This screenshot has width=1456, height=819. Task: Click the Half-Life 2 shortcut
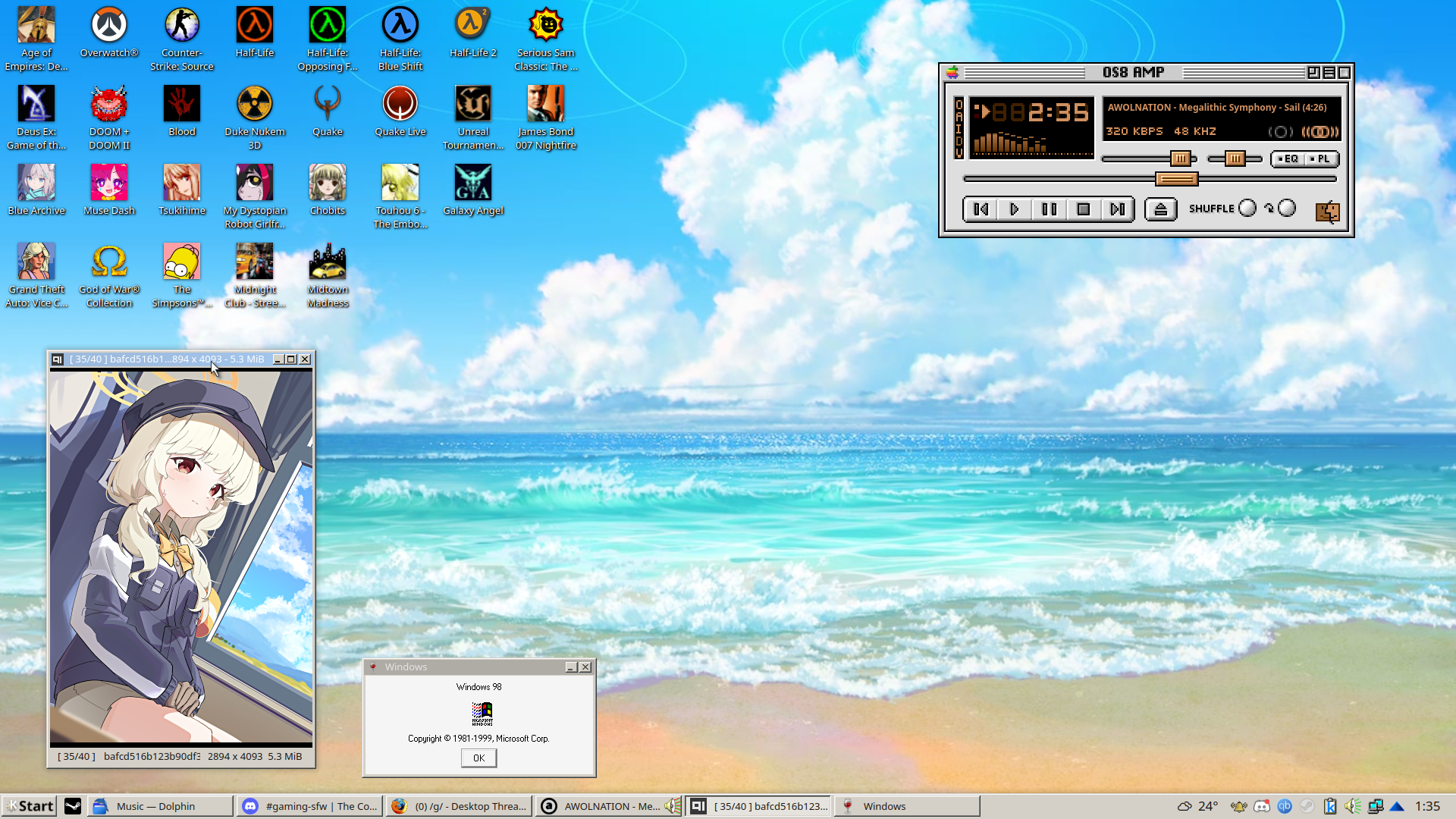[473, 32]
